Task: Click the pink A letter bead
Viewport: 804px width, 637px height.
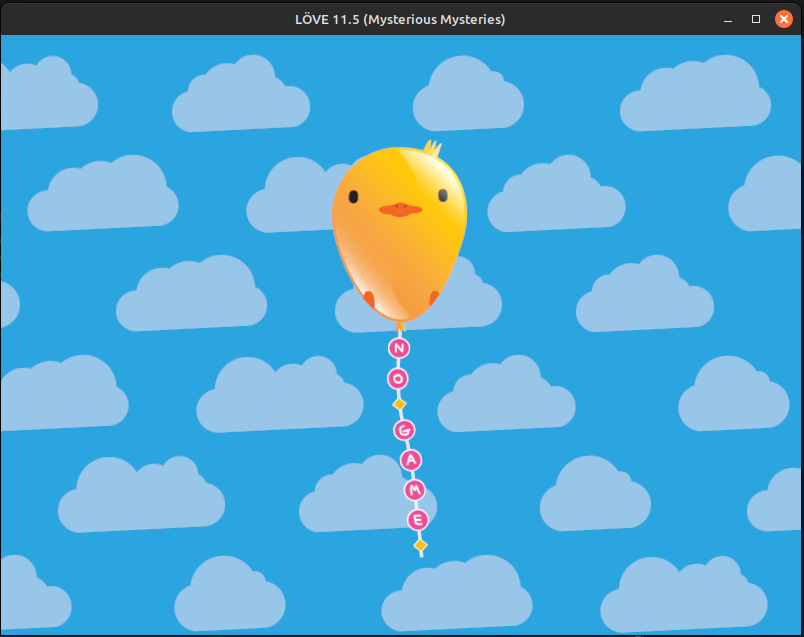Action: click(x=411, y=460)
